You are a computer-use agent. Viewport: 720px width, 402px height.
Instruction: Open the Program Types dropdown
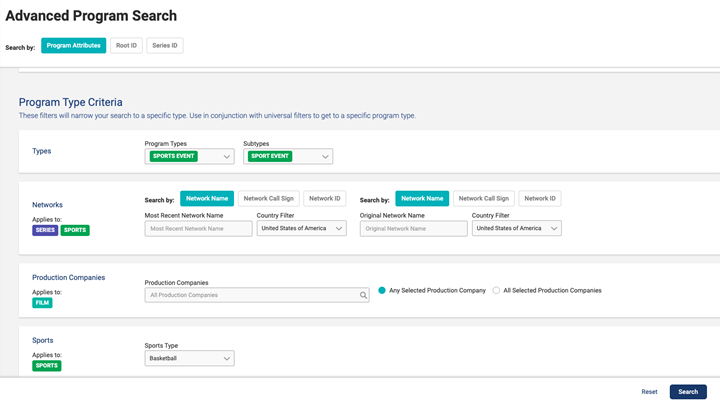[189, 156]
